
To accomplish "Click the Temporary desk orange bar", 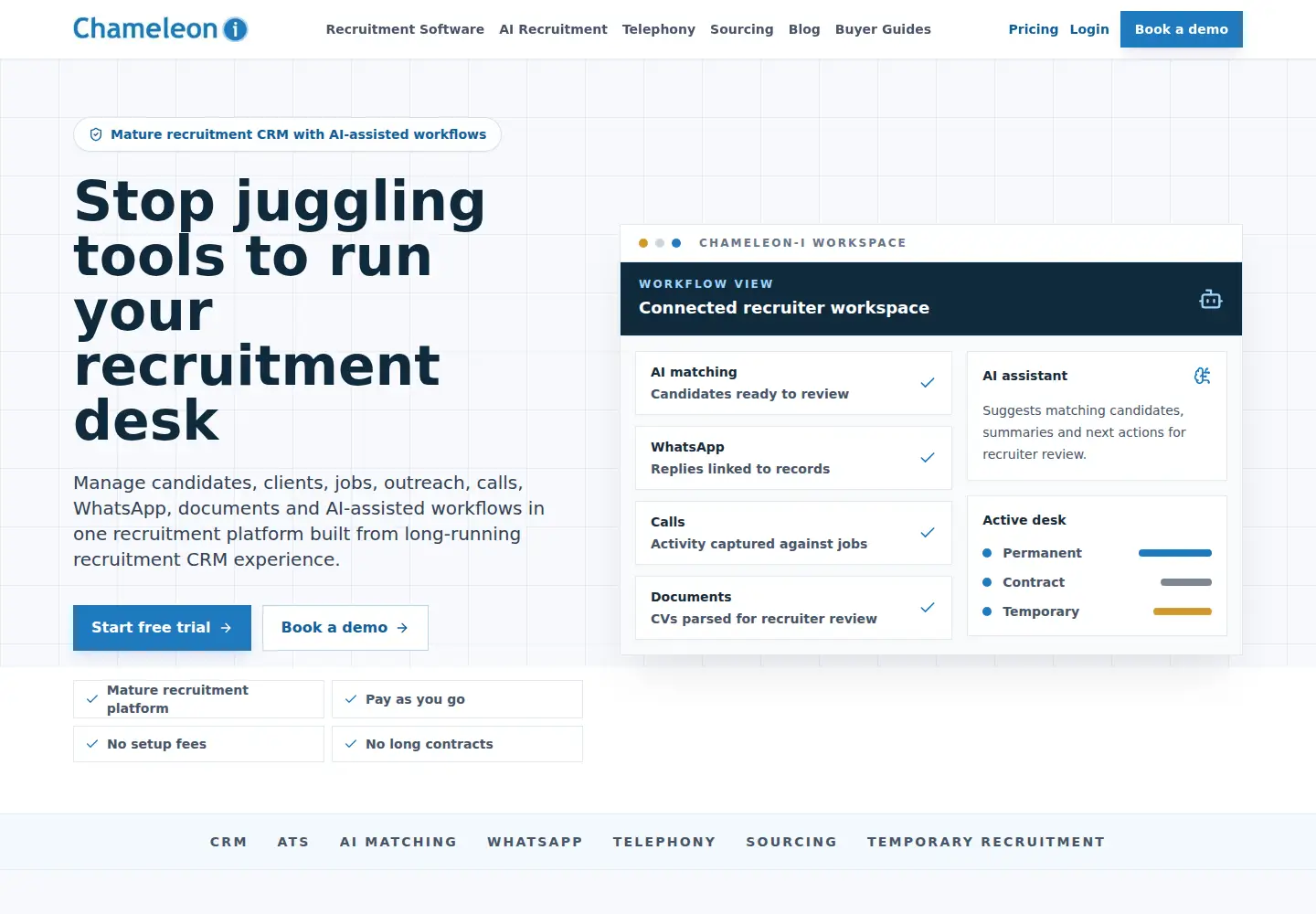I will click(x=1183, y=611).
